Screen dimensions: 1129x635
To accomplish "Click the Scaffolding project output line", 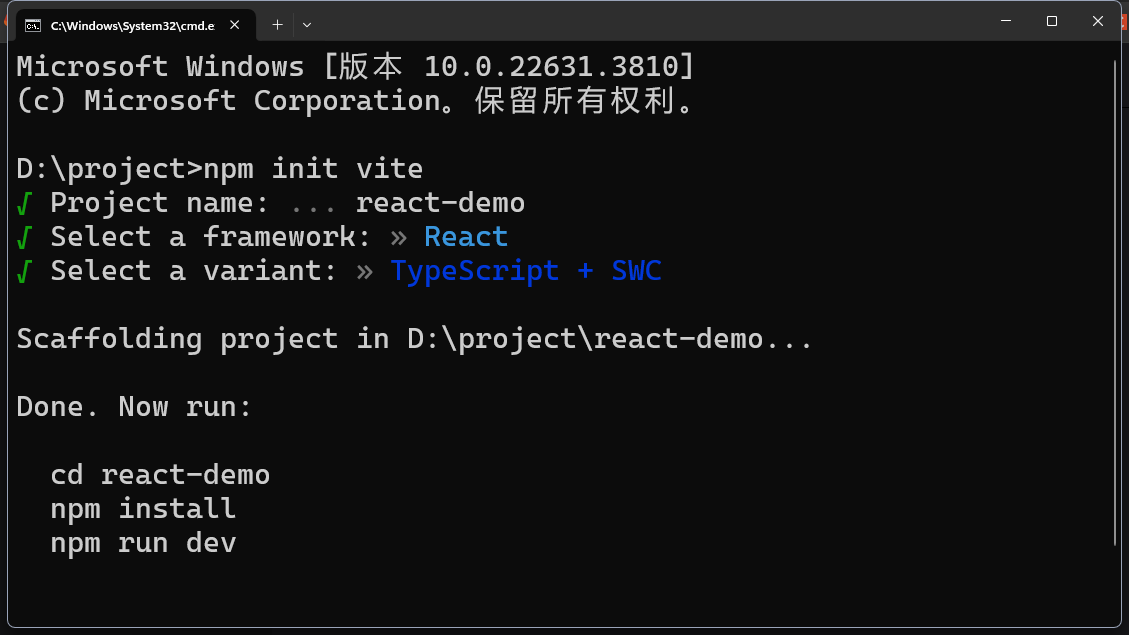I will [x=414, y=339].
